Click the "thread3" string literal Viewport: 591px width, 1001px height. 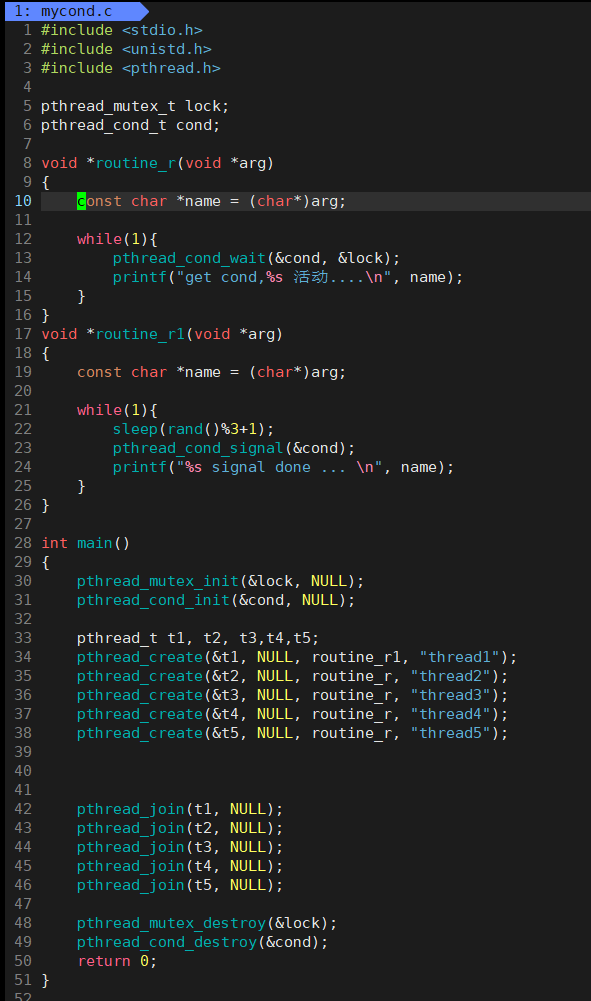[451, 695]
